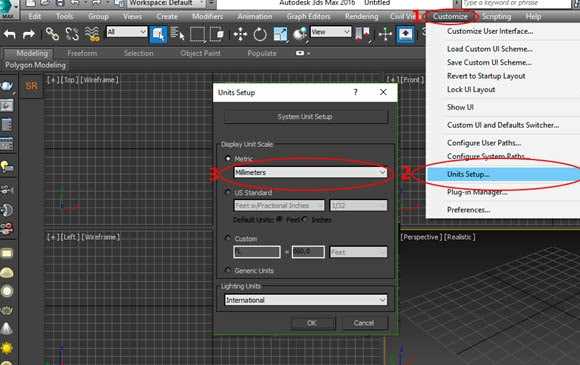
Task: Open the Customize menu
Action: click(450, 17)
